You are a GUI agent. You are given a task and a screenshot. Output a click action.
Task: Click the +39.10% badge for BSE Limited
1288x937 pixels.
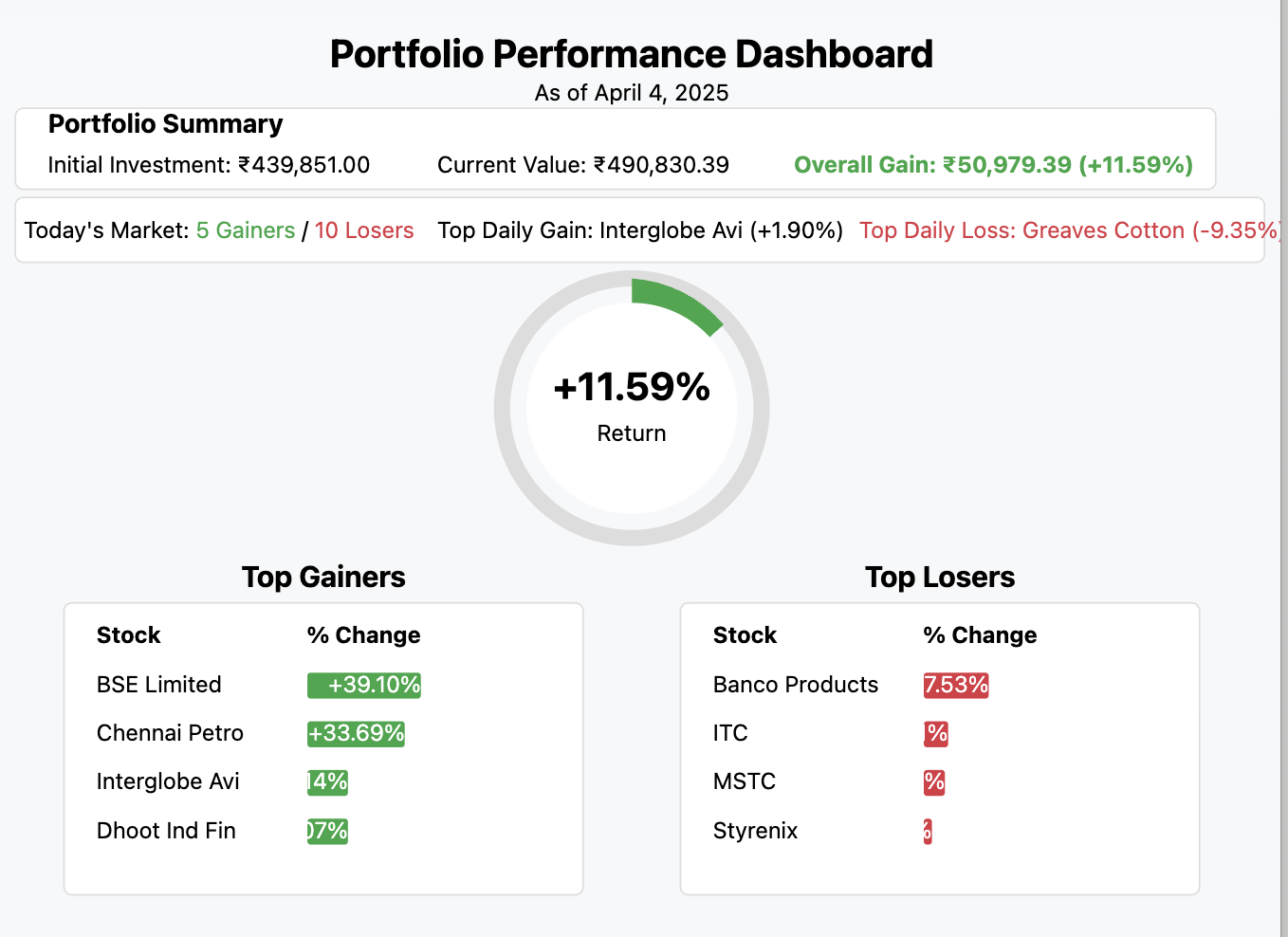coord(363,685)
